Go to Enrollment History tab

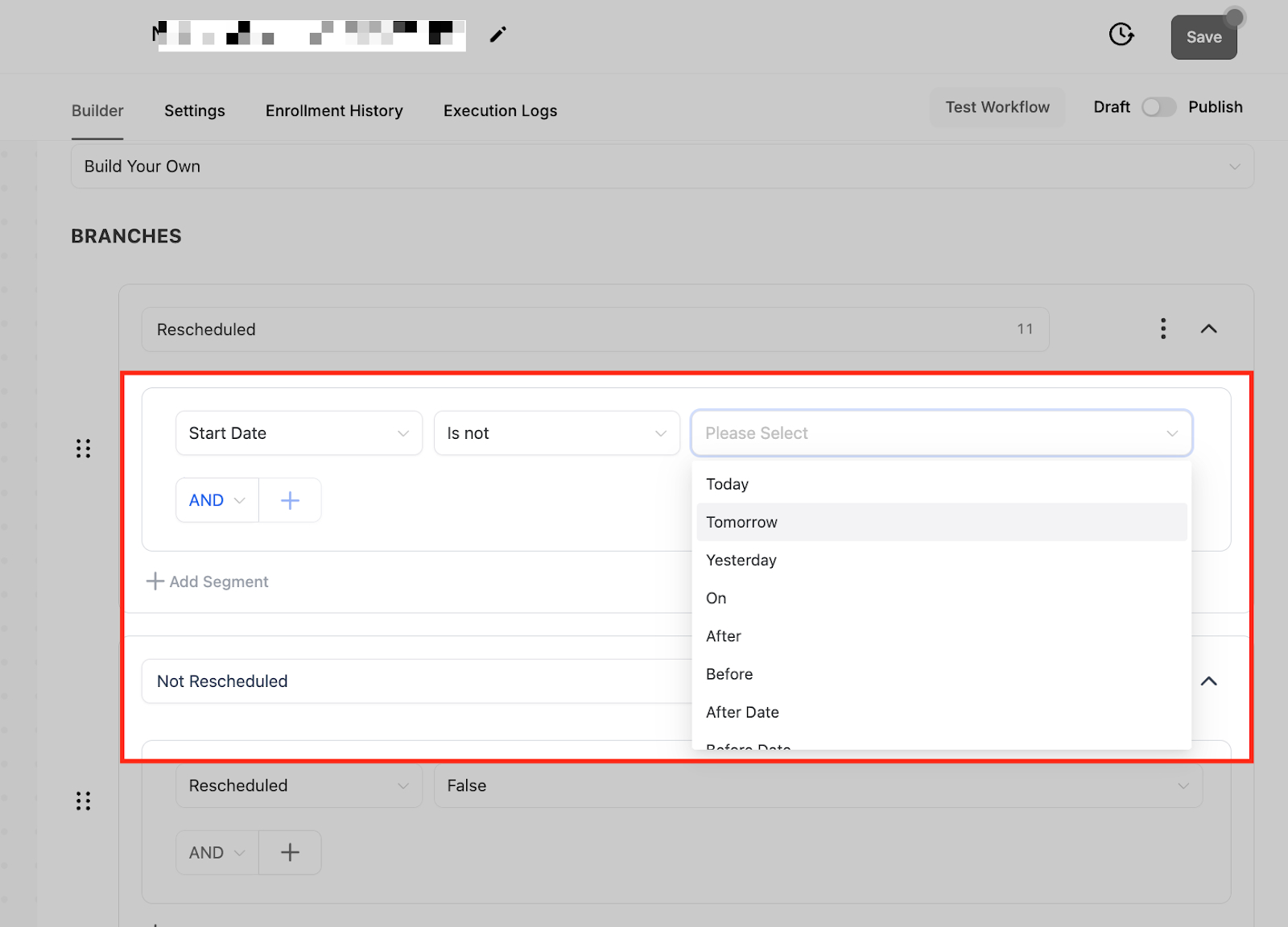pos(334,110)
